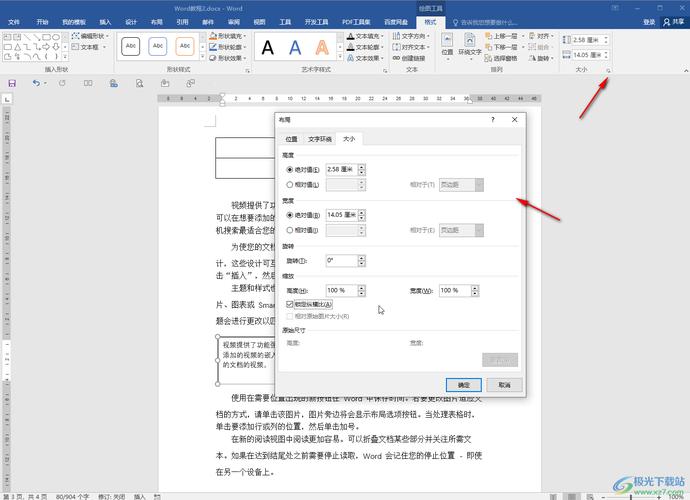The image size is (690, 500).
Task: Click the 位置 position button
Action: pos(447,46)
